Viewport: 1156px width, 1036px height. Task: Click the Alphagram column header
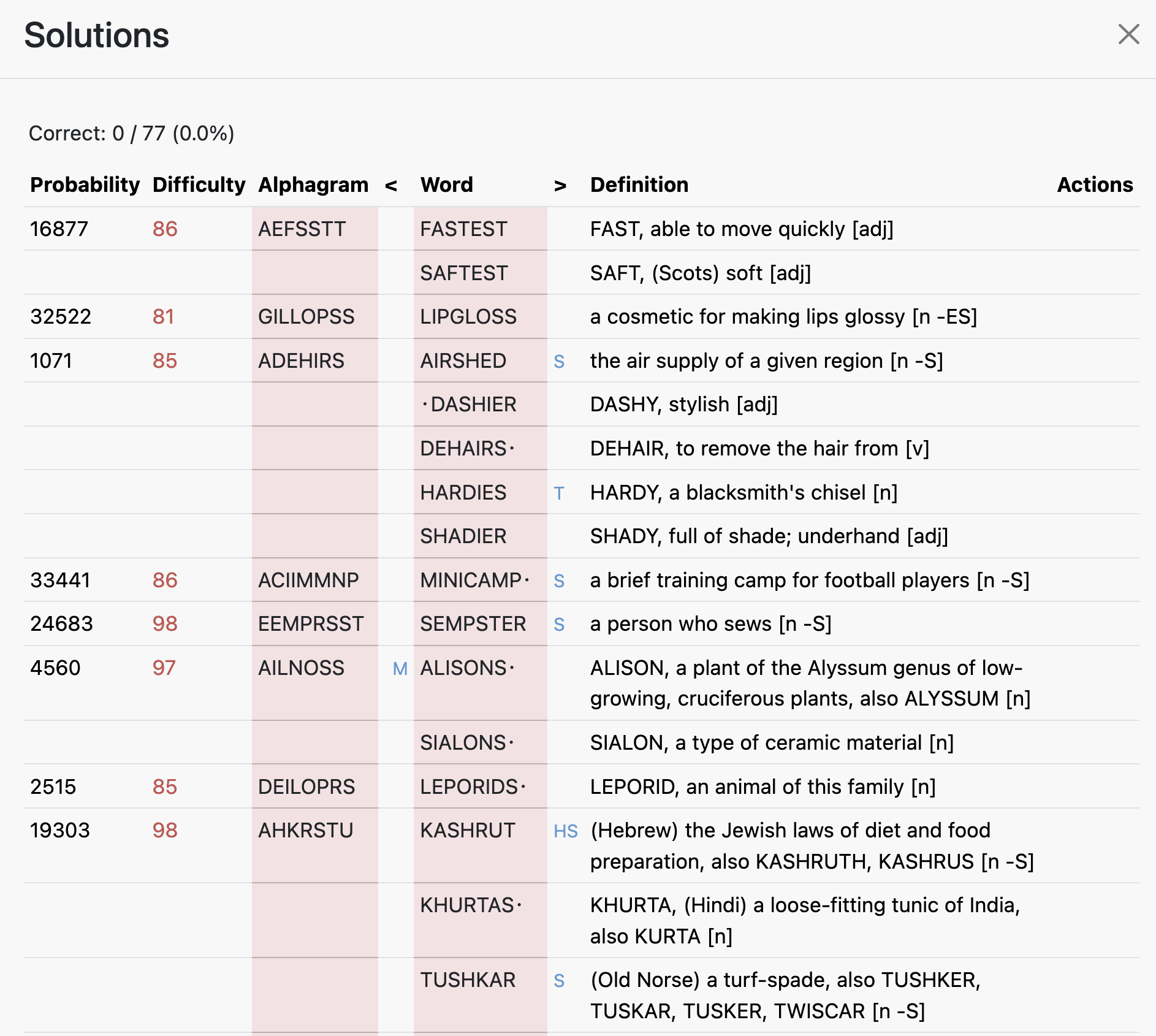point(313,185)
